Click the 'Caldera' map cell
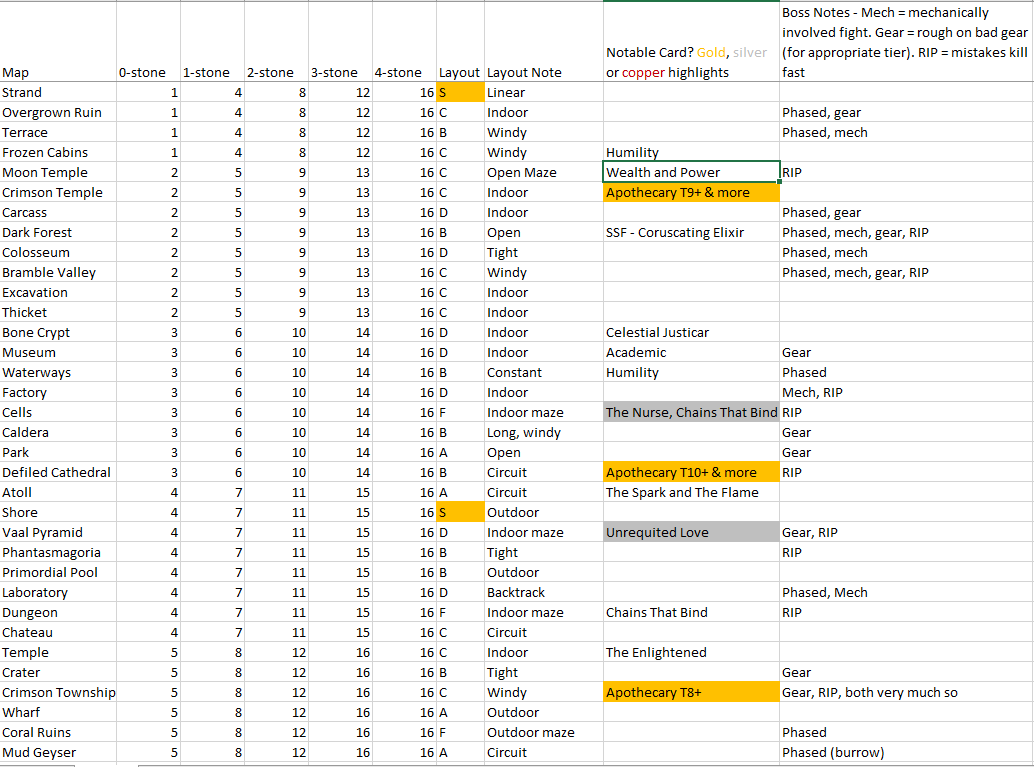1034x767 pixels. [x=58, y=432]
